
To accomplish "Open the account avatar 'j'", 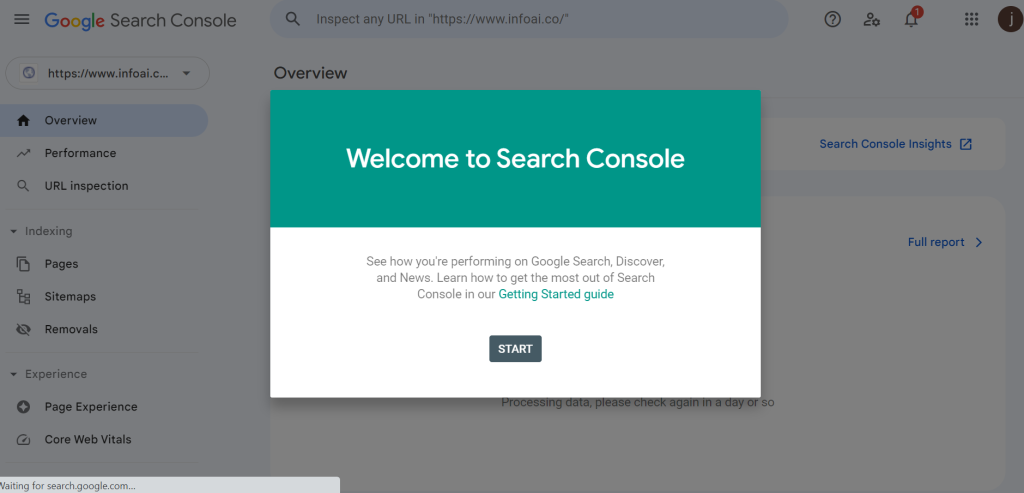I will tap(1011, 19).
